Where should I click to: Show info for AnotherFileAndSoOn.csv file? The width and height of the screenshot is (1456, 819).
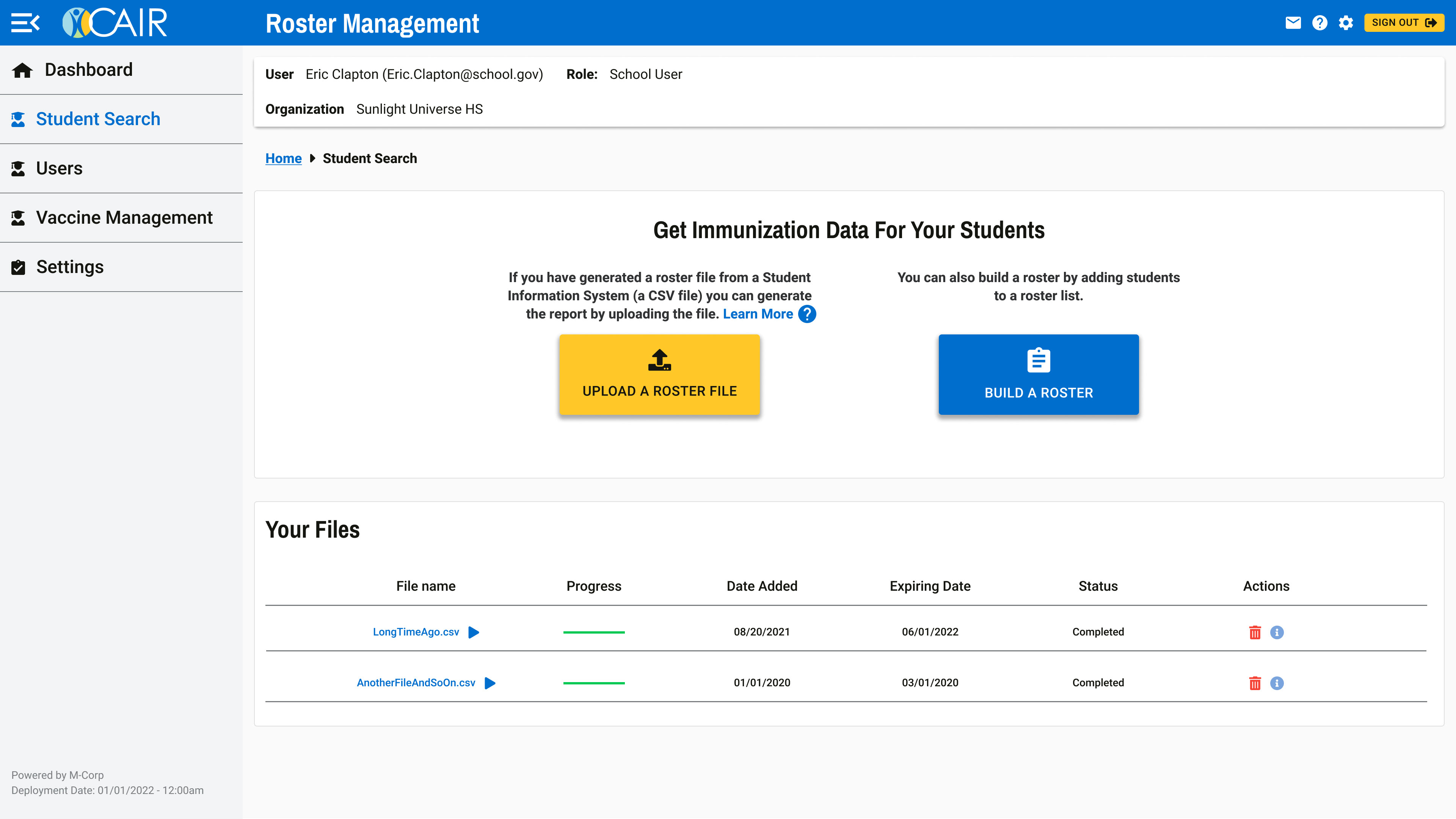[x=1276, y=683]
